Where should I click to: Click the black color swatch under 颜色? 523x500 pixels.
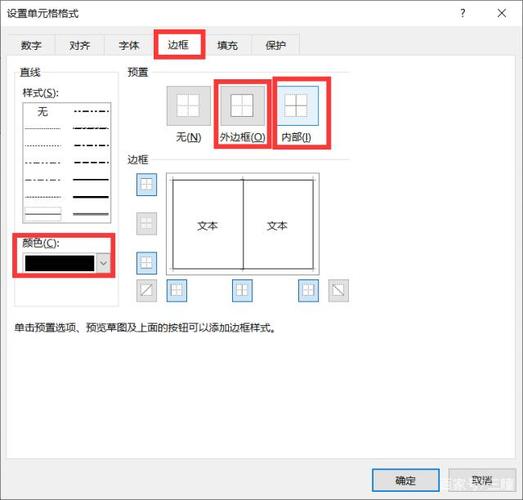coord(60,263)
